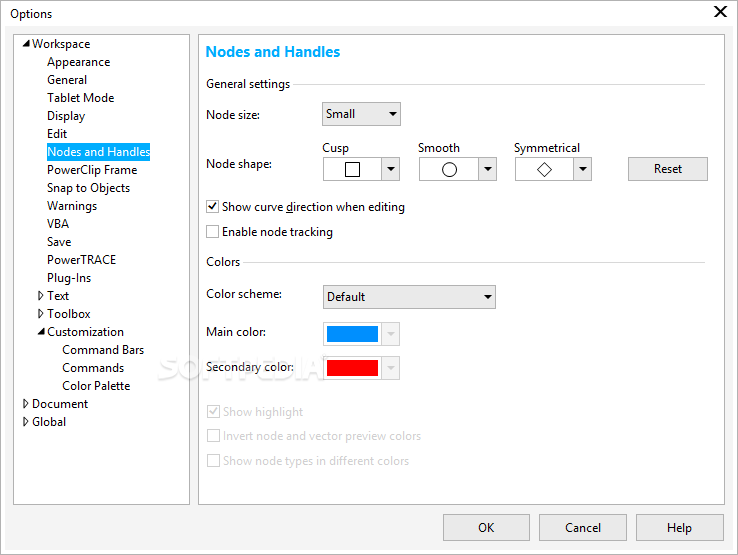Select Edit in the tree
This screenshot has width=738, height=555.
57,134
